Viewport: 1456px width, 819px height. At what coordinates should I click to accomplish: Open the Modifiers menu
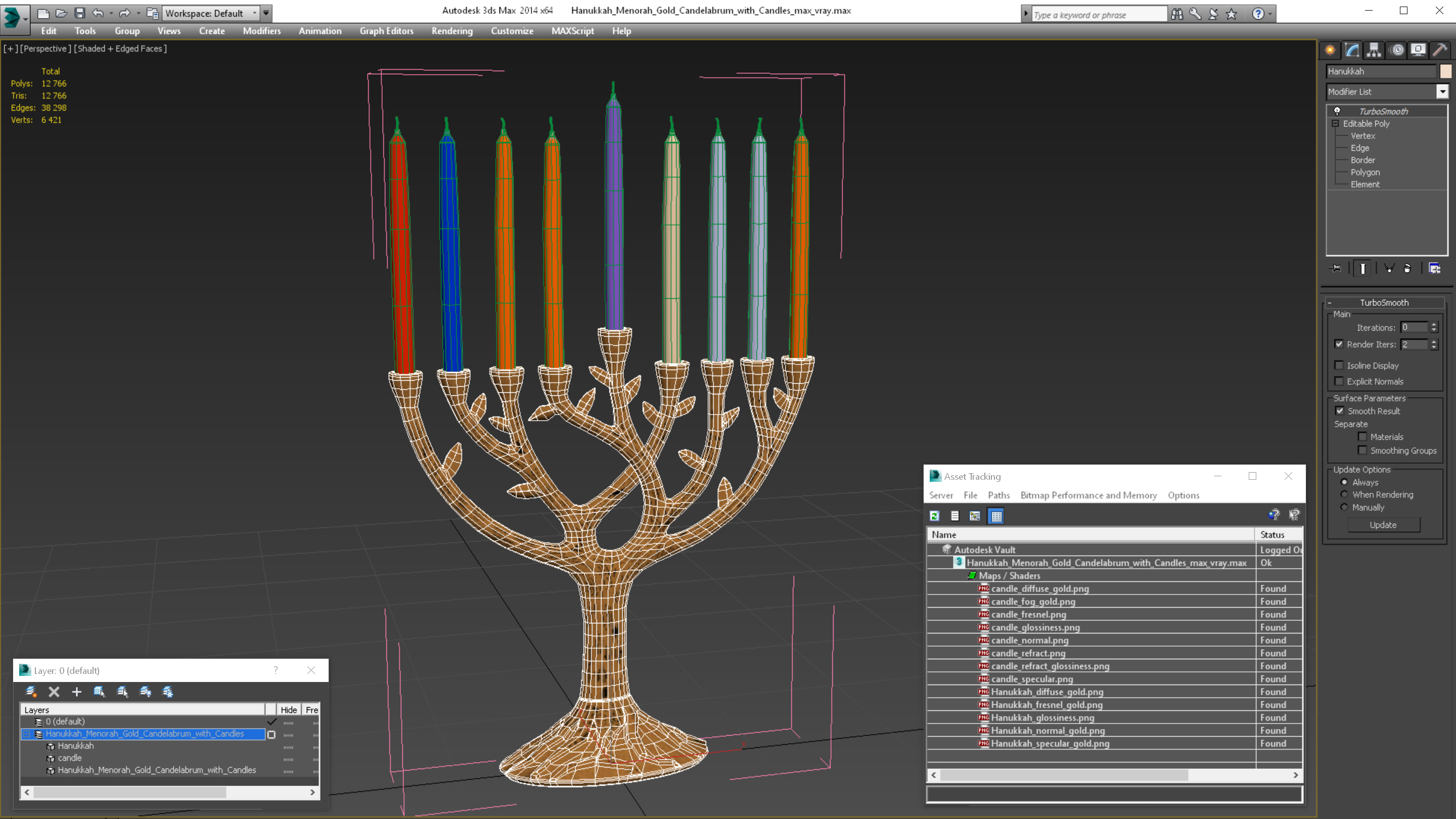click(x=262, y=31)
